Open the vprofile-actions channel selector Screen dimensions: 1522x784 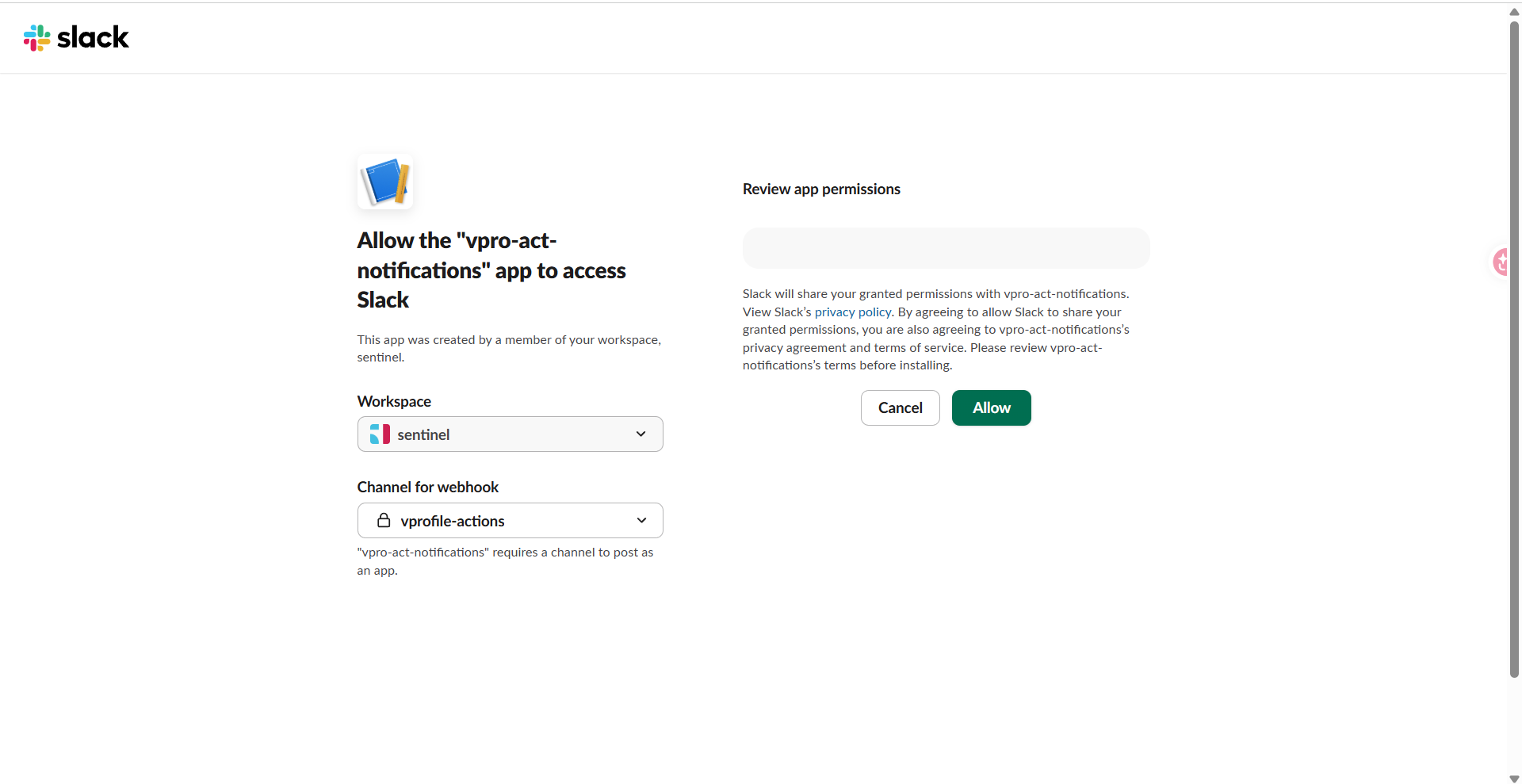510,521
